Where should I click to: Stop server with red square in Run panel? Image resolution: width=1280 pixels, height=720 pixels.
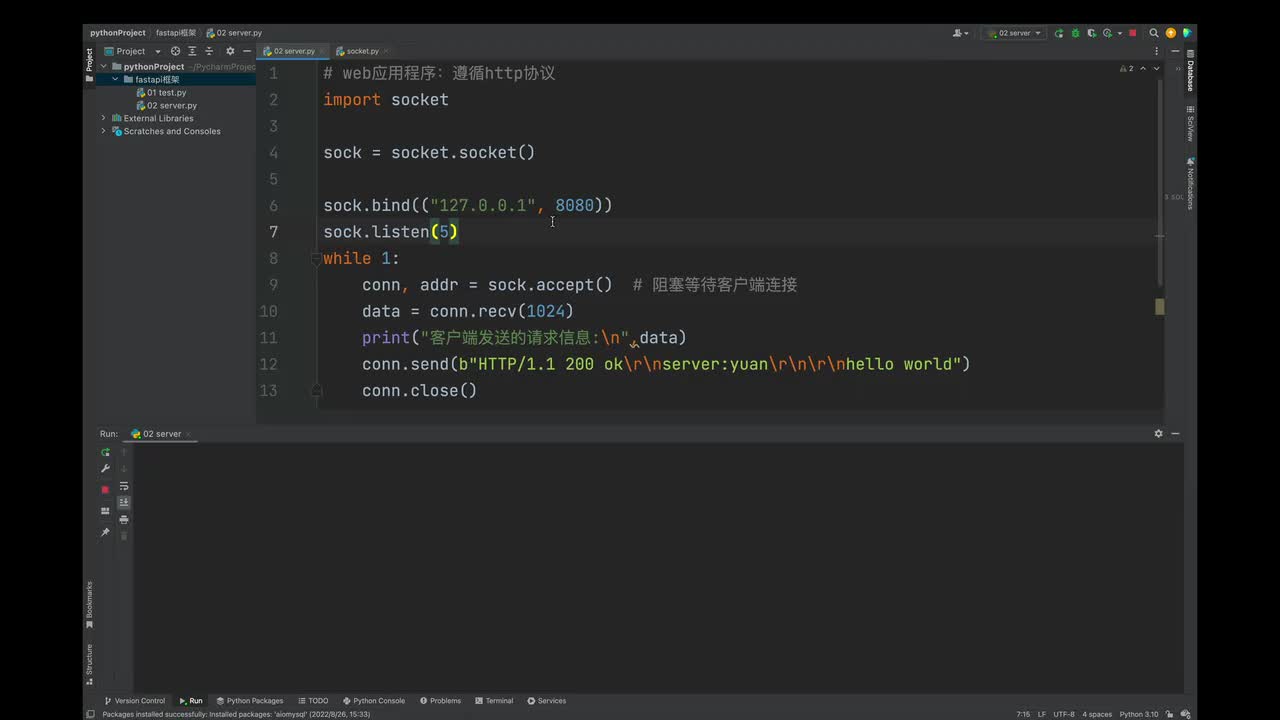(x=105, y=489)
